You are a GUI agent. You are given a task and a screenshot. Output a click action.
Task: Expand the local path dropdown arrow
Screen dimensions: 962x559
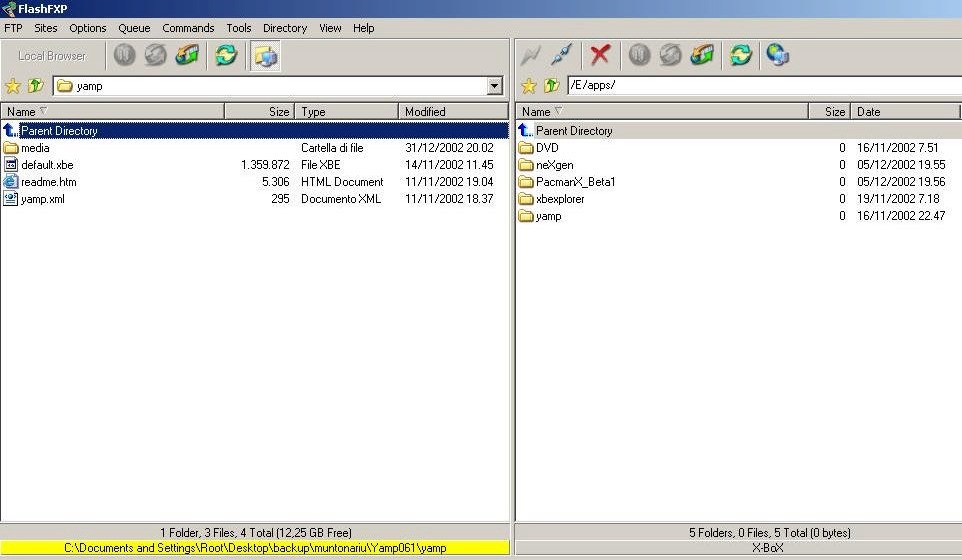point(494,86)
